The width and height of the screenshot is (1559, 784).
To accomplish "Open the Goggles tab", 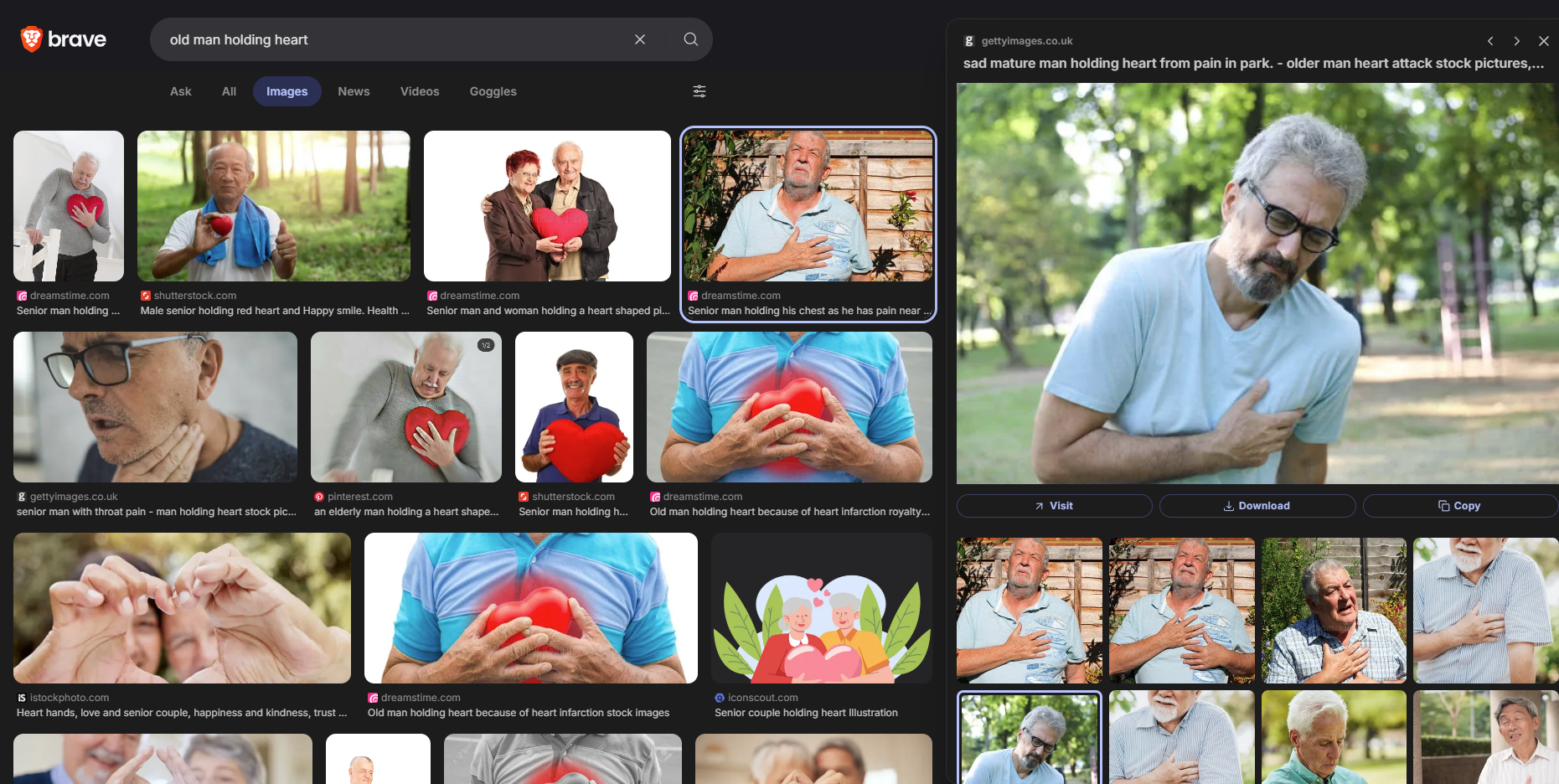I will tap(493, 91).
